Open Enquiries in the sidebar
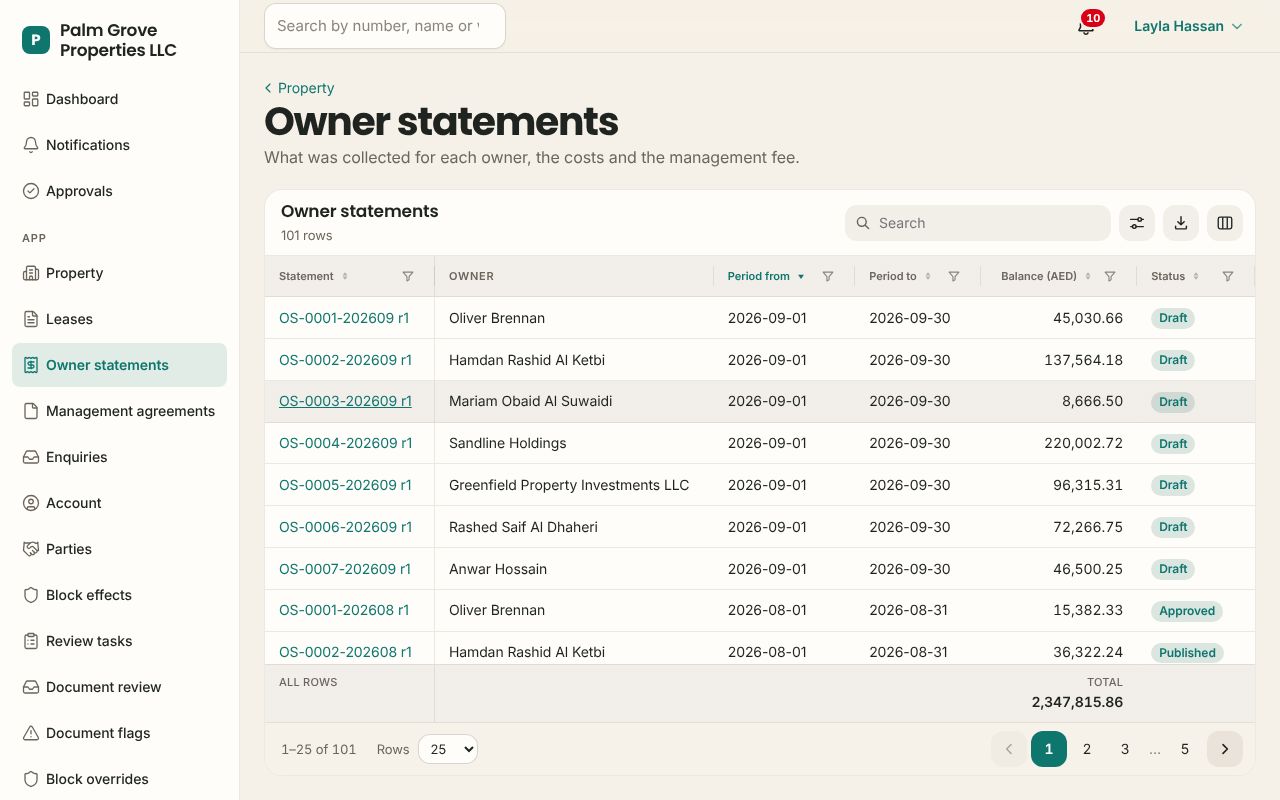 120,457
